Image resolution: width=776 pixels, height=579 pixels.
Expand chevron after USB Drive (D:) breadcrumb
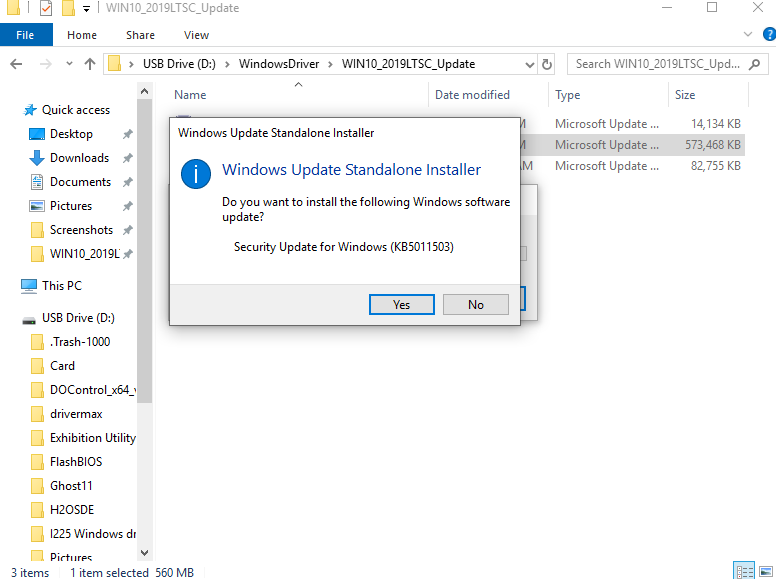point(227,64)
